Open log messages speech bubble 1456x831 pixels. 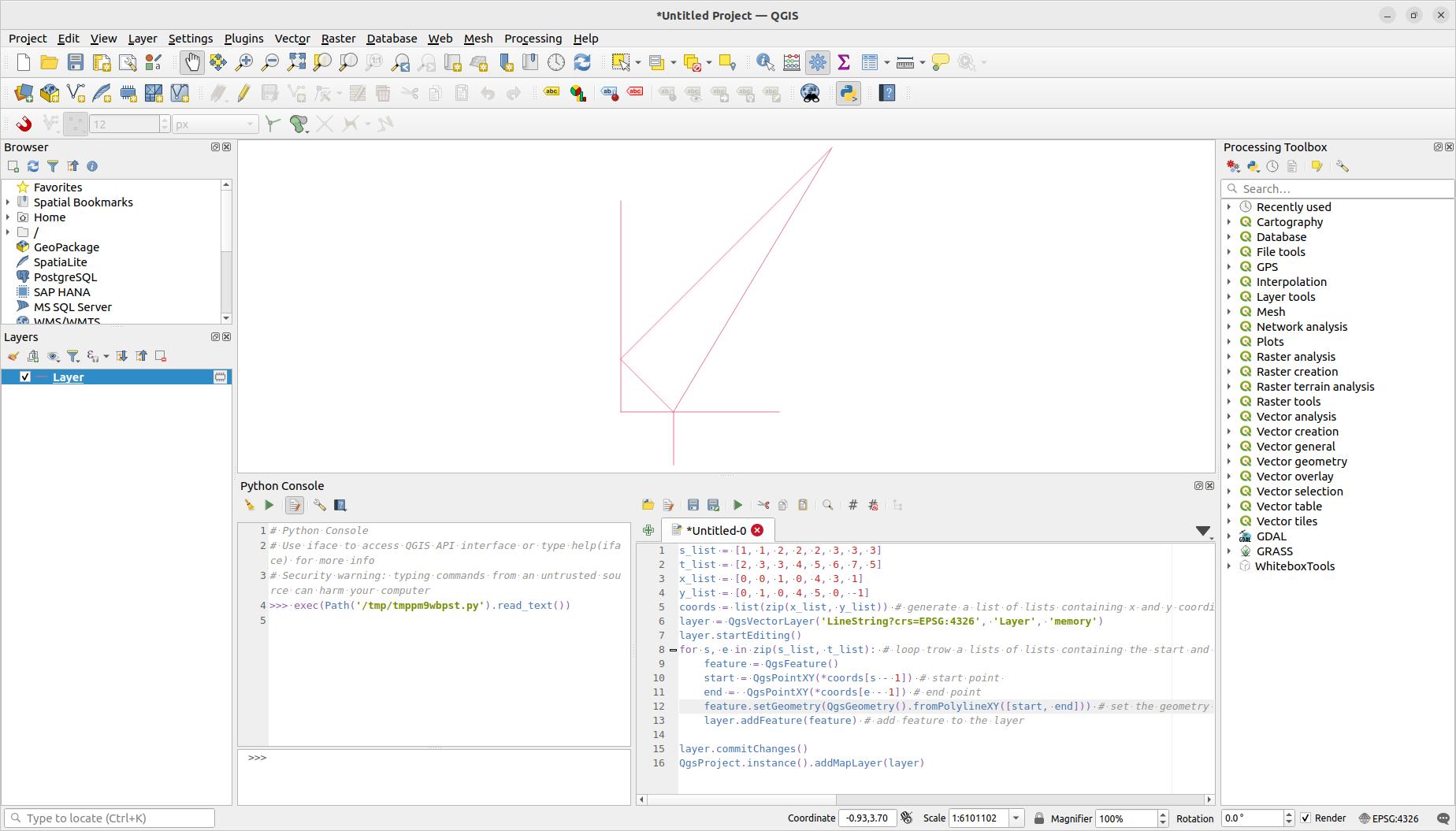[x=1443, y=818]
